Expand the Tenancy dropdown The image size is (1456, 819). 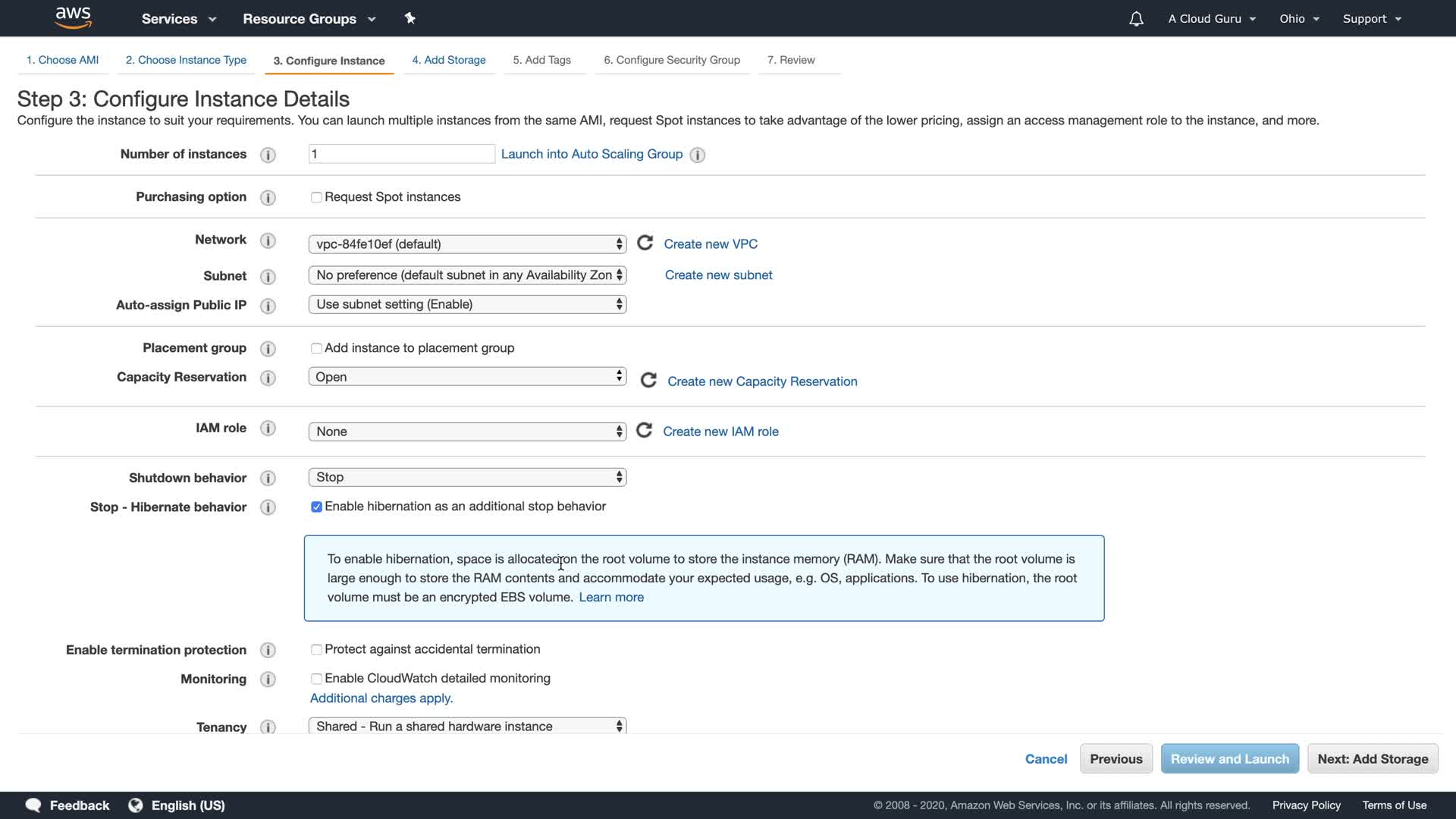467,726
